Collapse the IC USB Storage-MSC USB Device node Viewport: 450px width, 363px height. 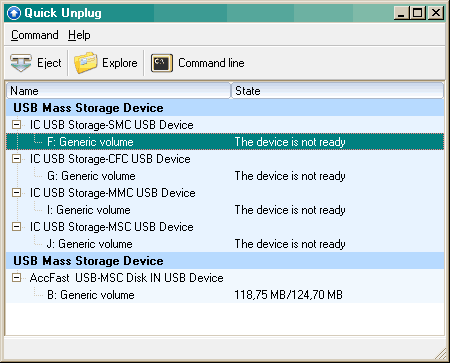click(16, 227)
